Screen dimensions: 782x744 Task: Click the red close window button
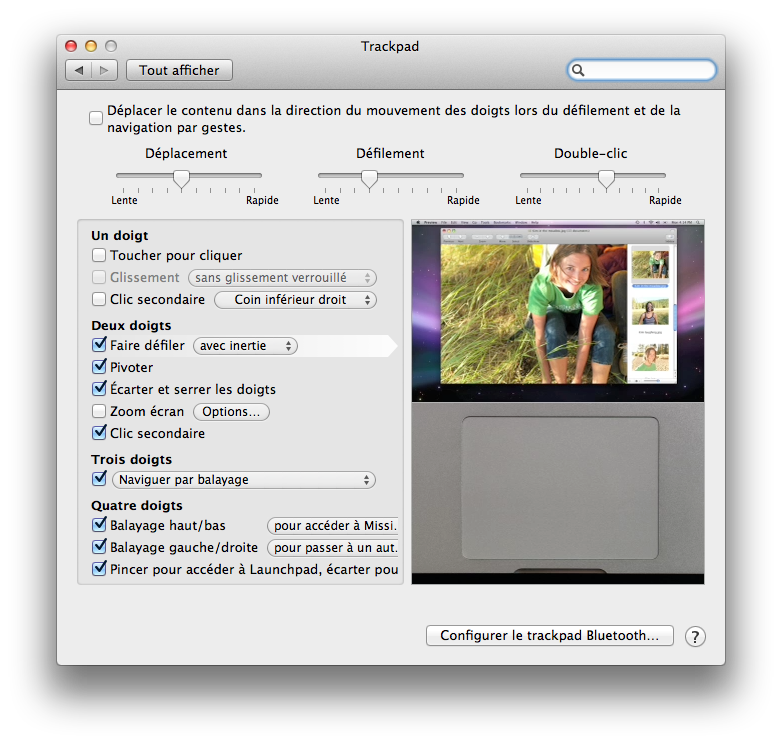point(71,46)
